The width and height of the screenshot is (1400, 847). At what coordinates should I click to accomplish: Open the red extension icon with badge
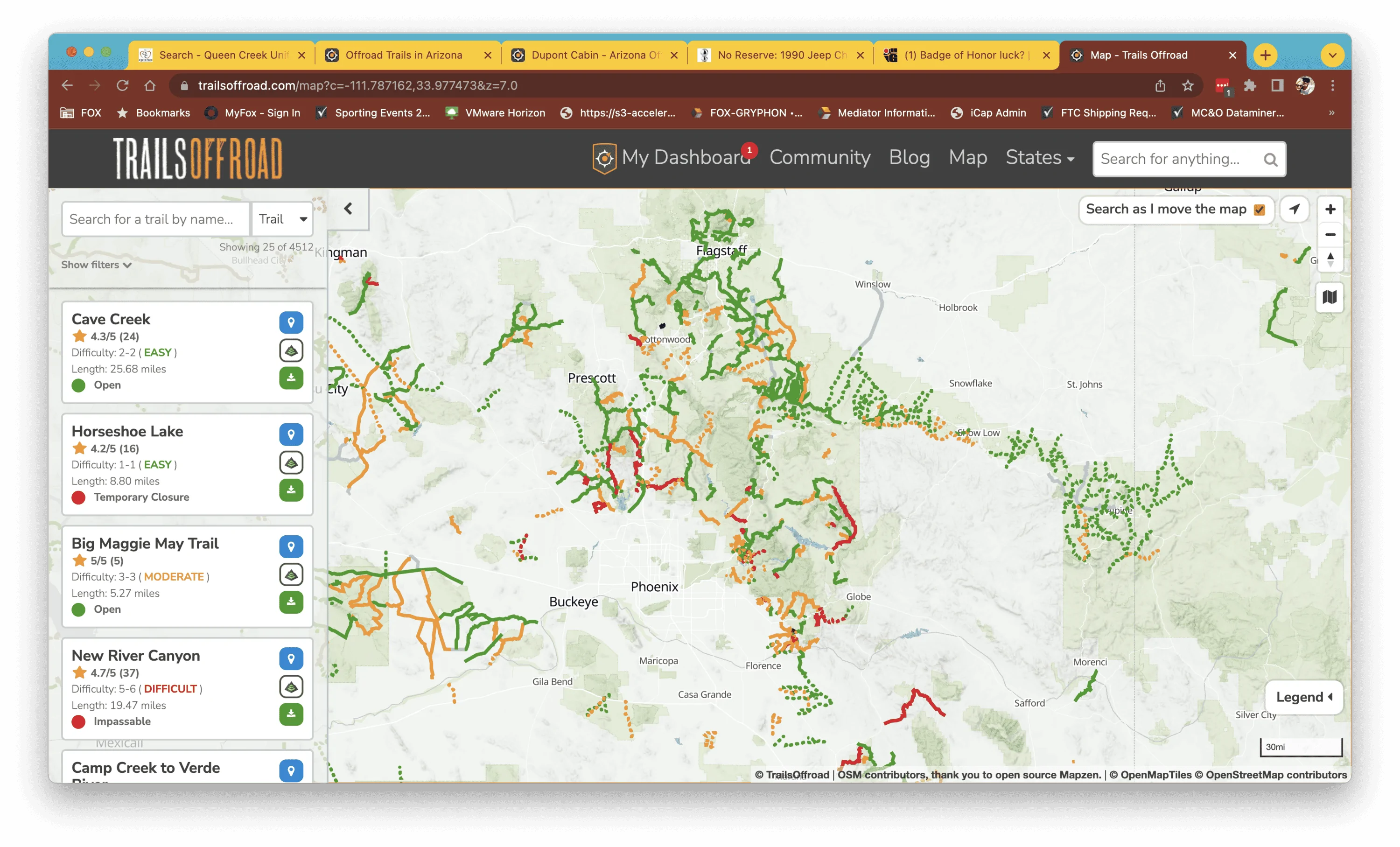click(x=1222, y=86)
